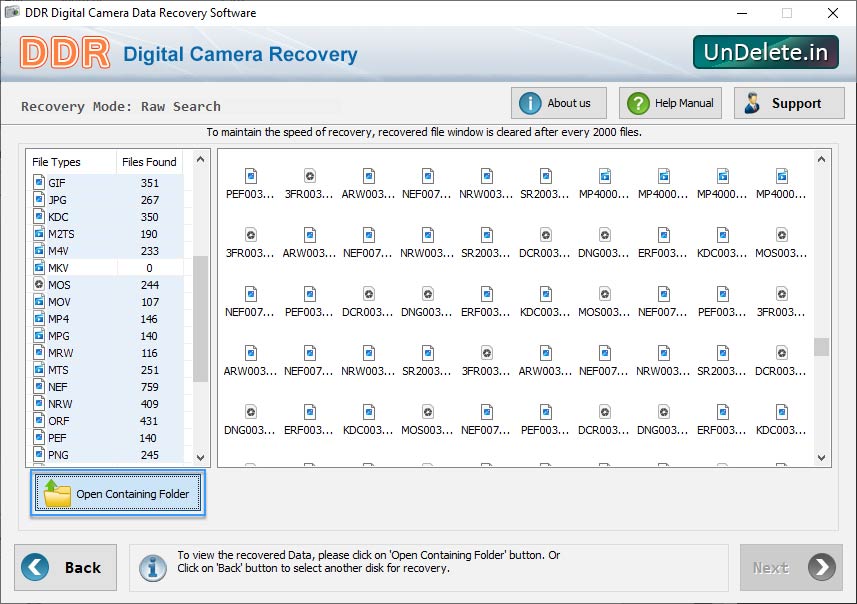Click the recovered files pane scrollbar thumb
857x604 pixels.
coord(821,347)
